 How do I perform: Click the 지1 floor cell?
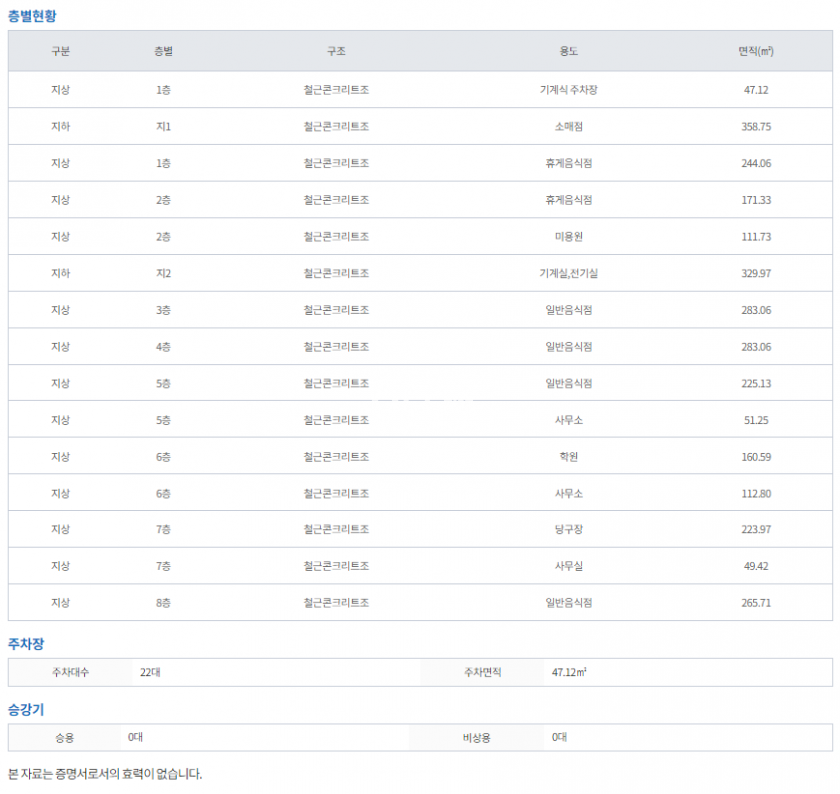pyautogui.click(x=163, y=127)
